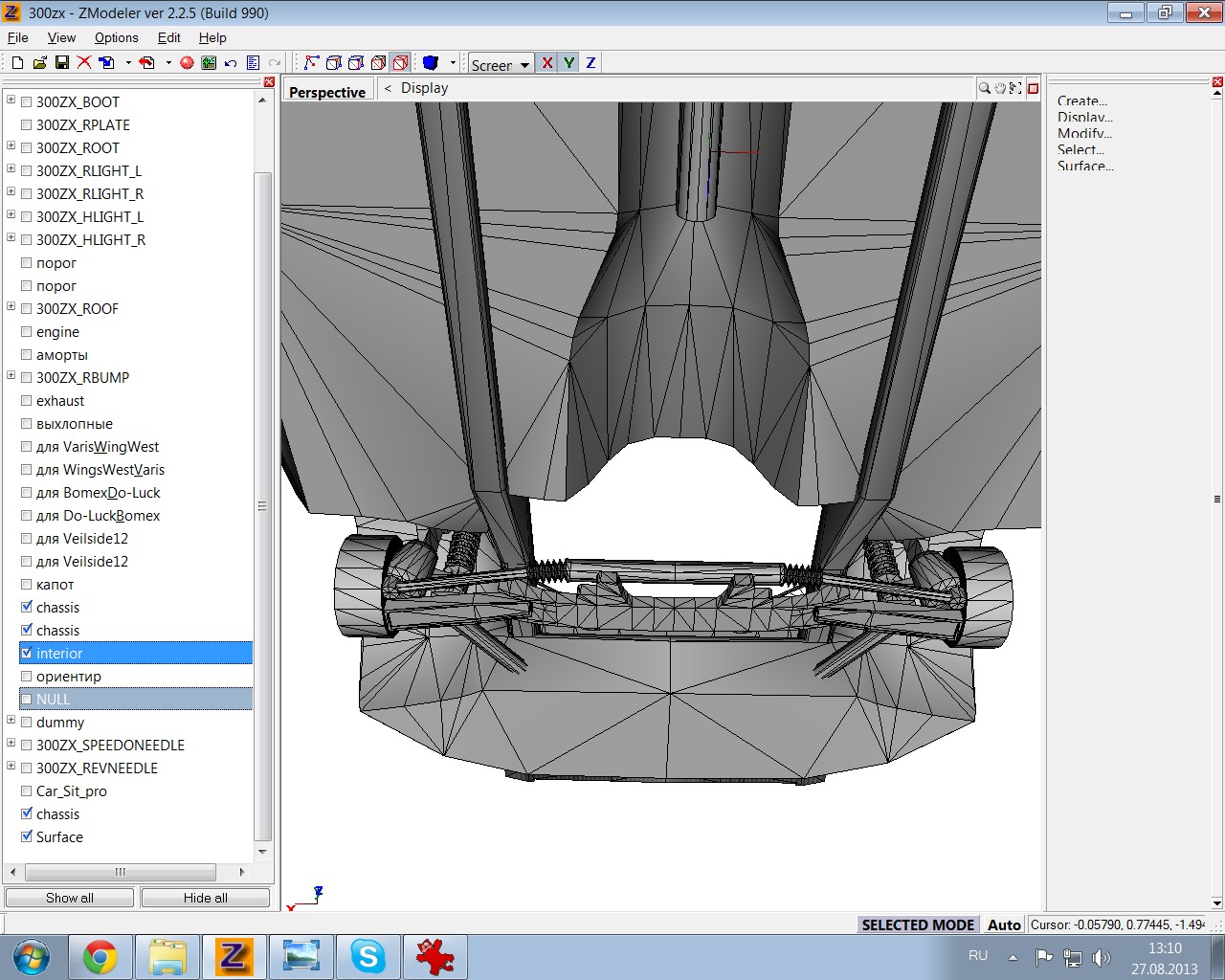The image size is (1225, 980).
Task: Open the View menu
Action: point(61,37)
